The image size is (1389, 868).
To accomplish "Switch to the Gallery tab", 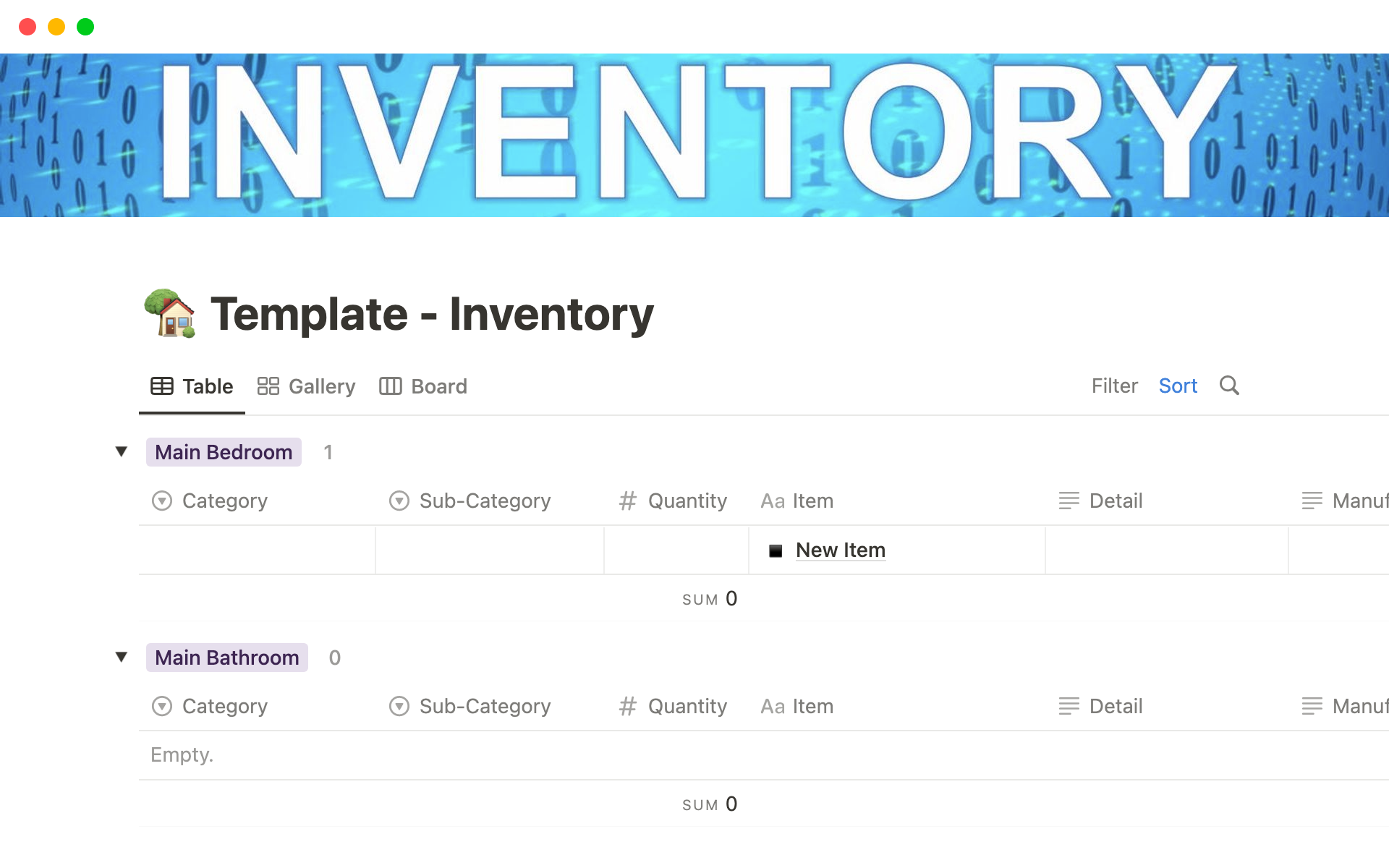I will tap(305, 385).
